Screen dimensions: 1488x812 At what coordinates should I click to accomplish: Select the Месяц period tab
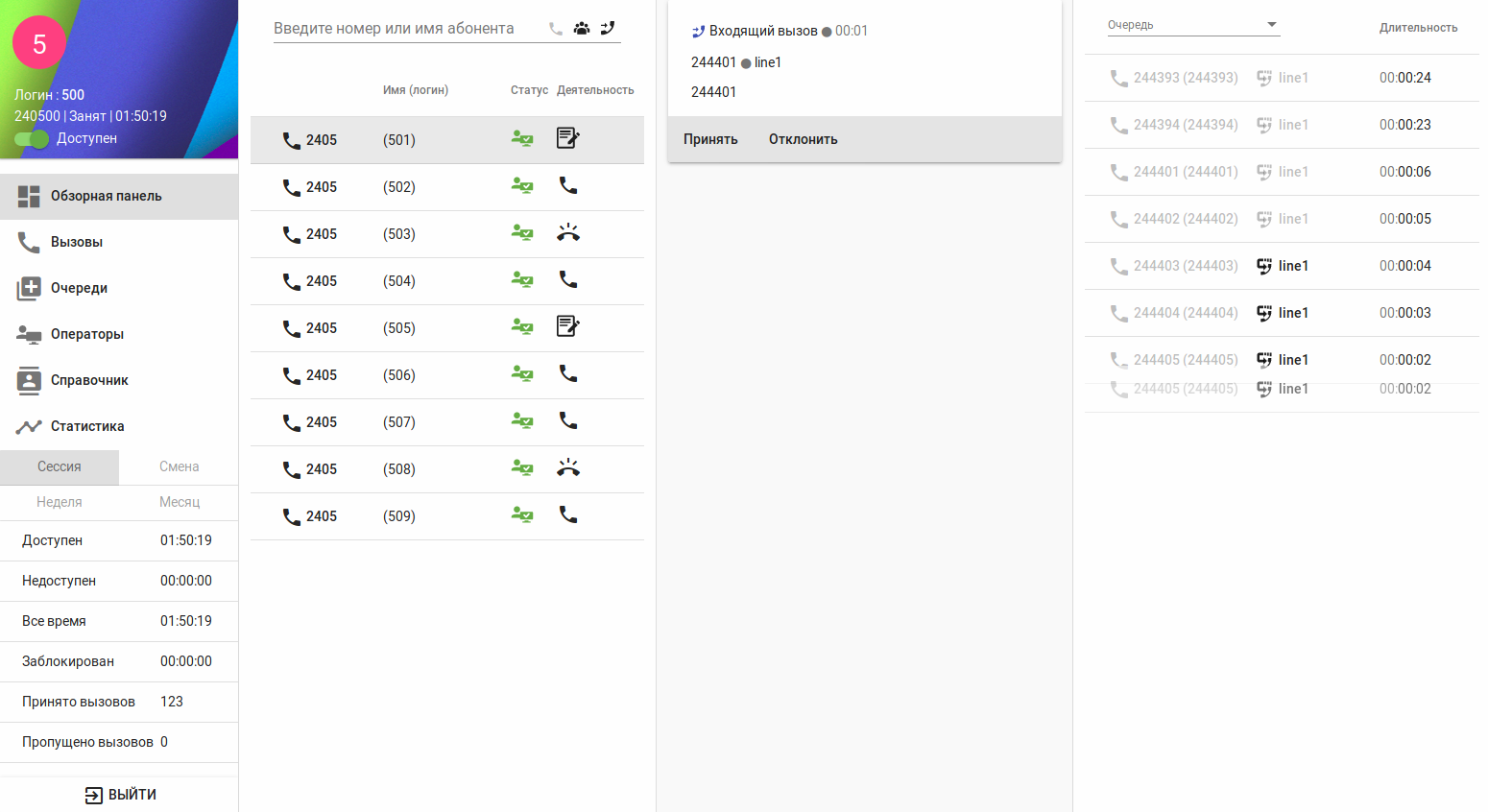[179, 502]
